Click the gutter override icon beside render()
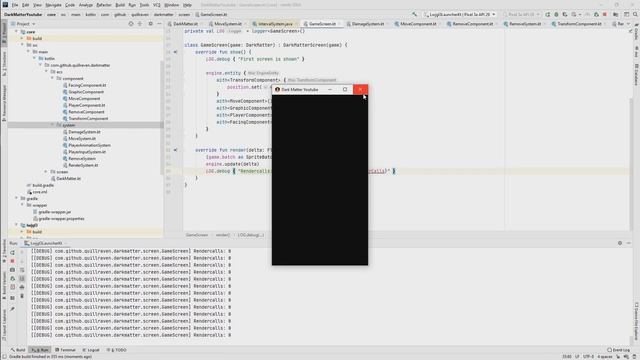 point(175,150)
